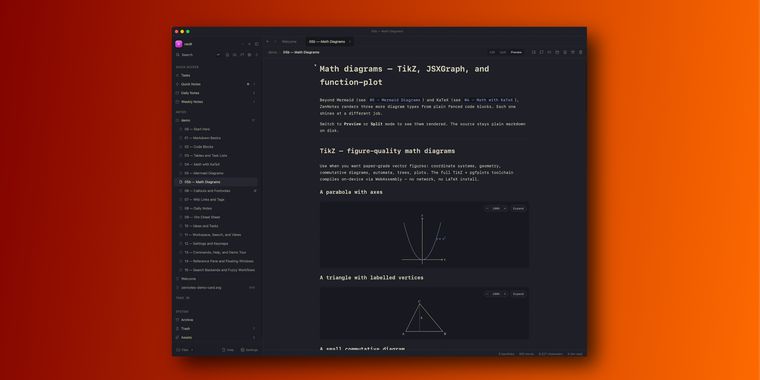Zoom in the triangle diagram
Image resolution: width=760 pixels, height=380 pixels.
(505, 294)
